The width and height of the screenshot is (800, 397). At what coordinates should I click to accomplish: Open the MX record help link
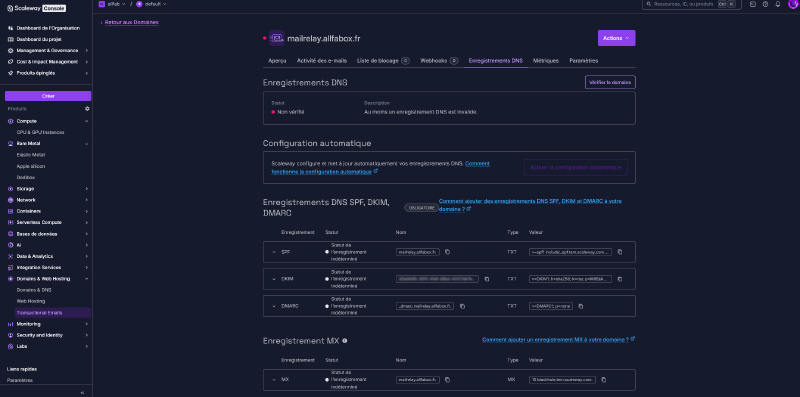558,339
